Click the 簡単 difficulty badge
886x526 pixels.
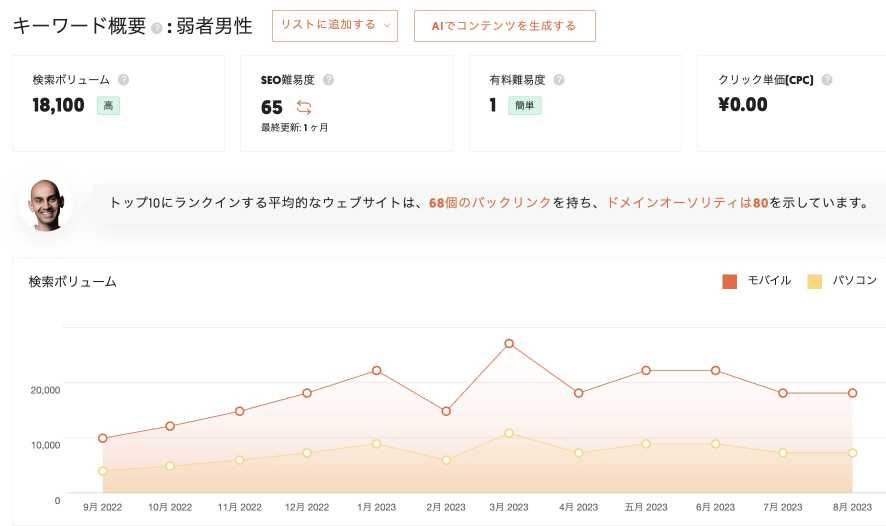coord(524,106)
